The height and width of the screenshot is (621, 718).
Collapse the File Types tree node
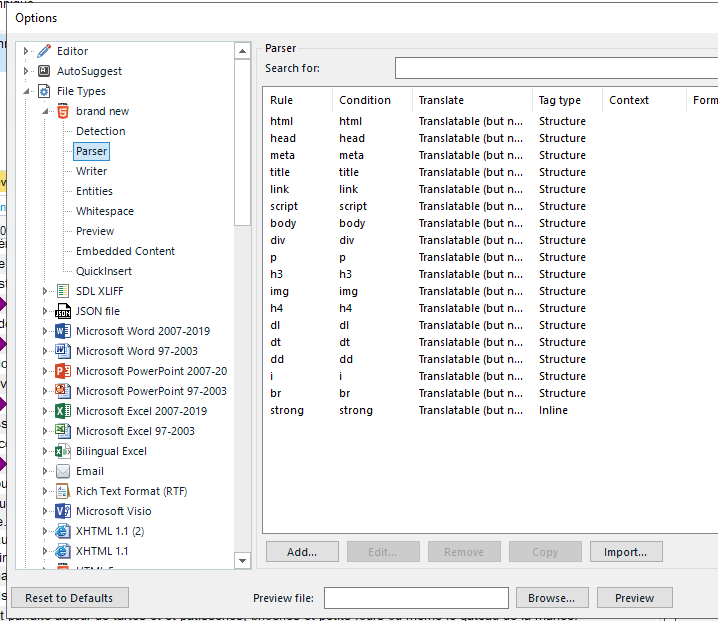click(x=26, y=91)
